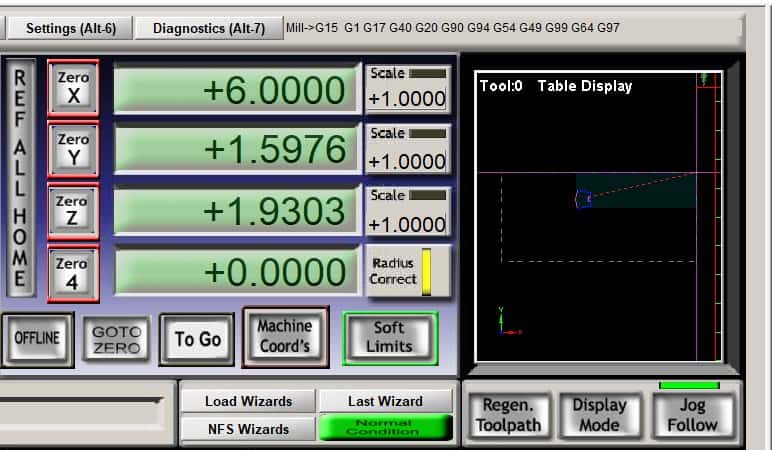The height and width of the screenshot is (450, 772).
Task: Click the blue tool marker in toolpath view
Action: (583, 199)
